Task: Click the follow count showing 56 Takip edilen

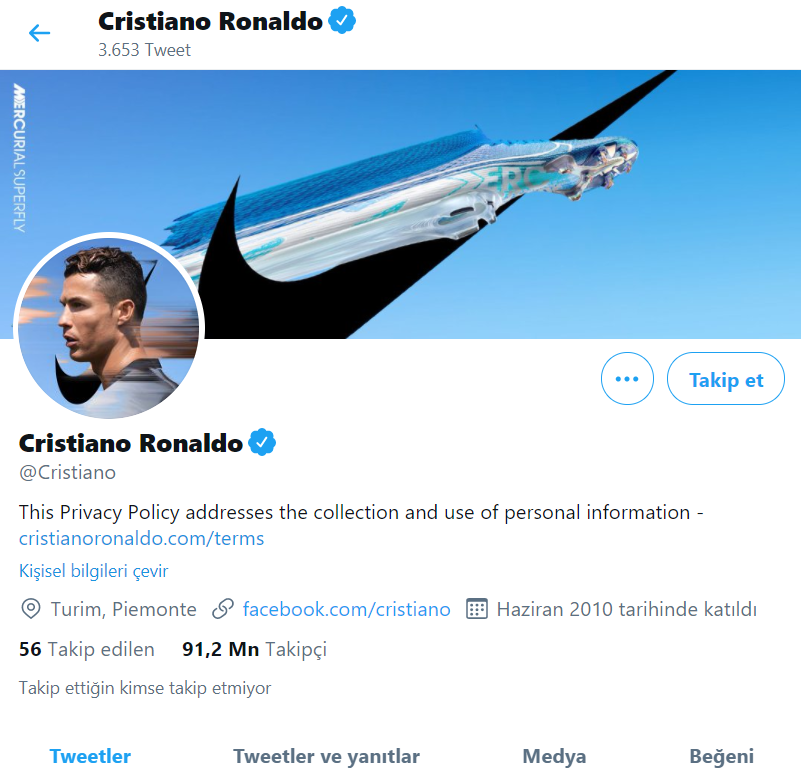Action: pos(85,649)
